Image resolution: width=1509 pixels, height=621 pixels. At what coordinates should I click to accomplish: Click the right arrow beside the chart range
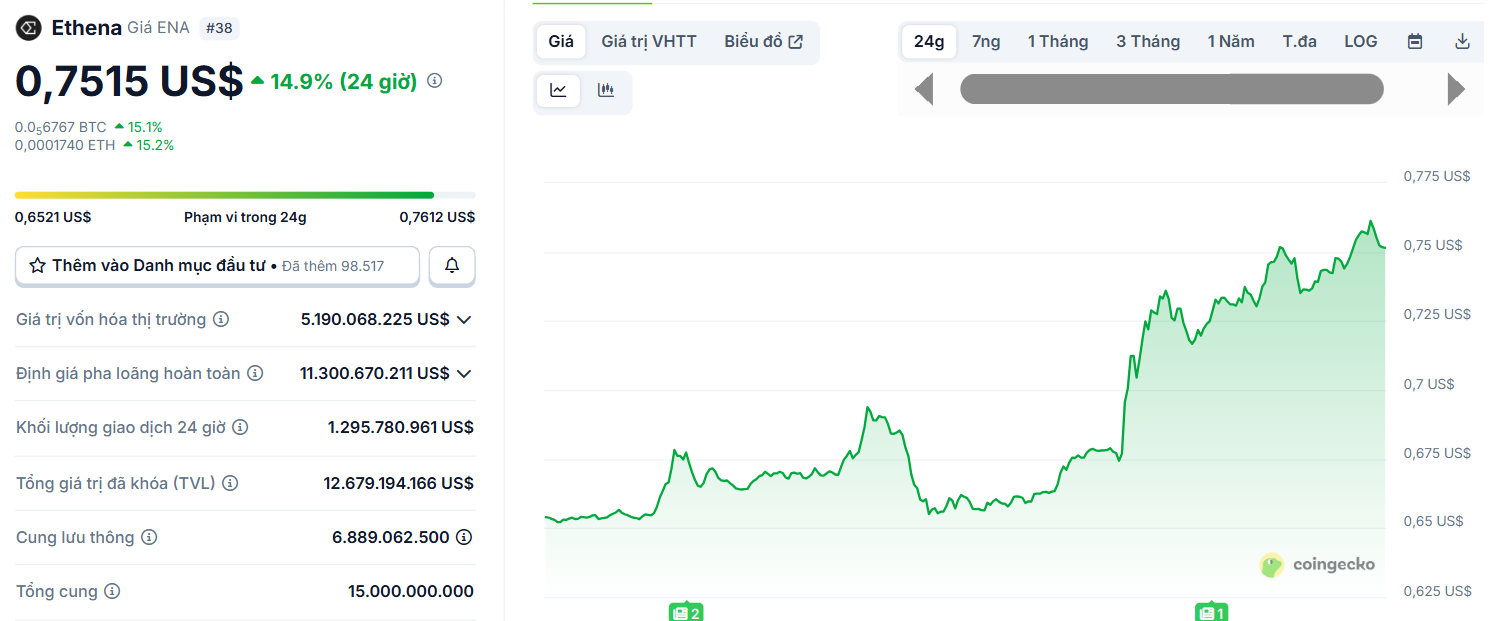1457,88
